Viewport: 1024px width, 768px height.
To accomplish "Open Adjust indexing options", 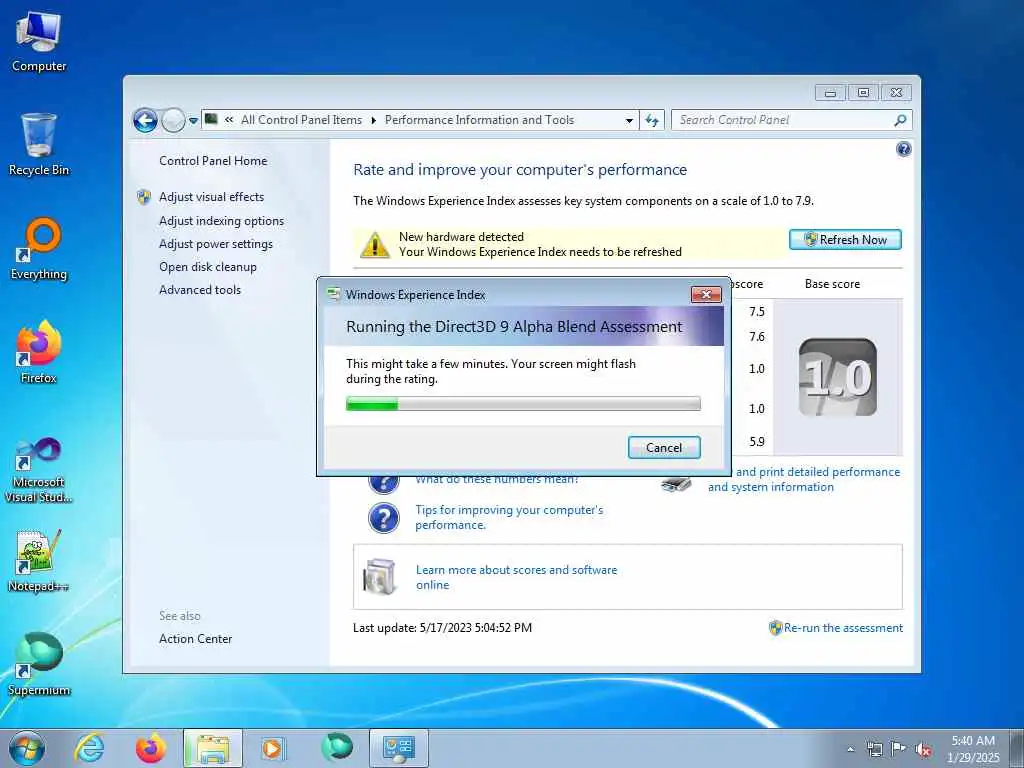I will 221,221.
